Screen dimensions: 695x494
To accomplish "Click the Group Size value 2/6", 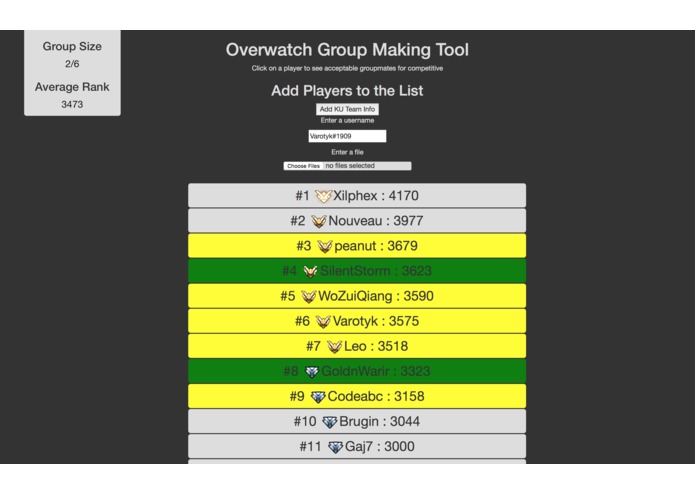I will [x=72, y=64].
